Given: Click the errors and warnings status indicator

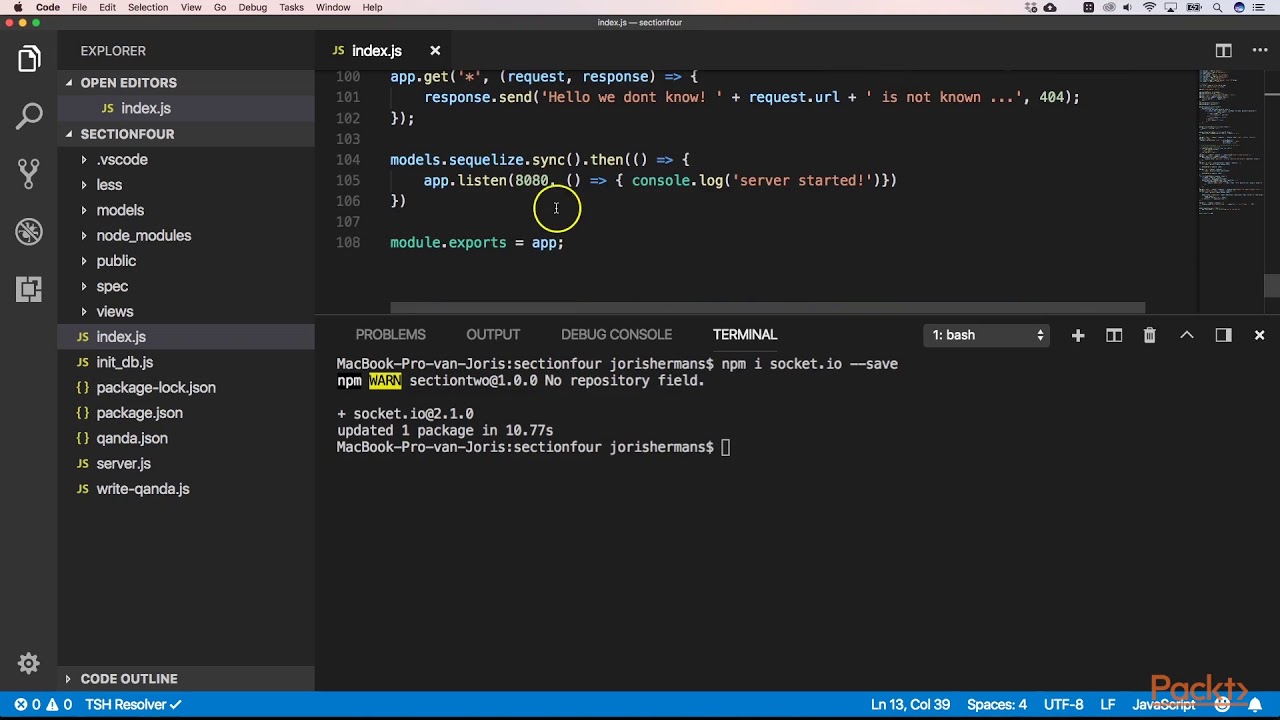Looking at the screenshot, I should pyautogui.click(x=43, y=705).
